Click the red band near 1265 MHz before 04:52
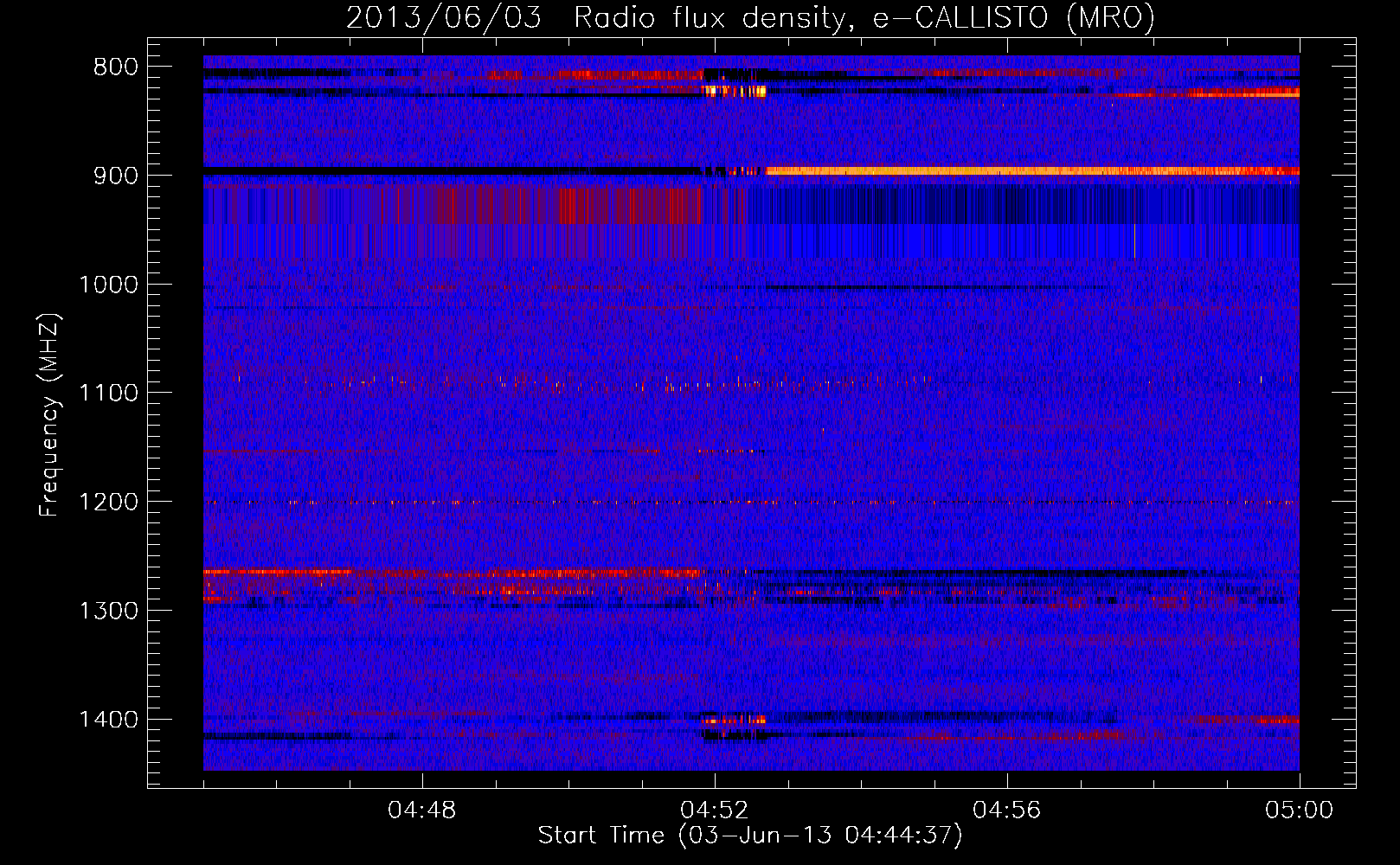The width and height of the screenshot is (1400, 865). click(453, 573)
